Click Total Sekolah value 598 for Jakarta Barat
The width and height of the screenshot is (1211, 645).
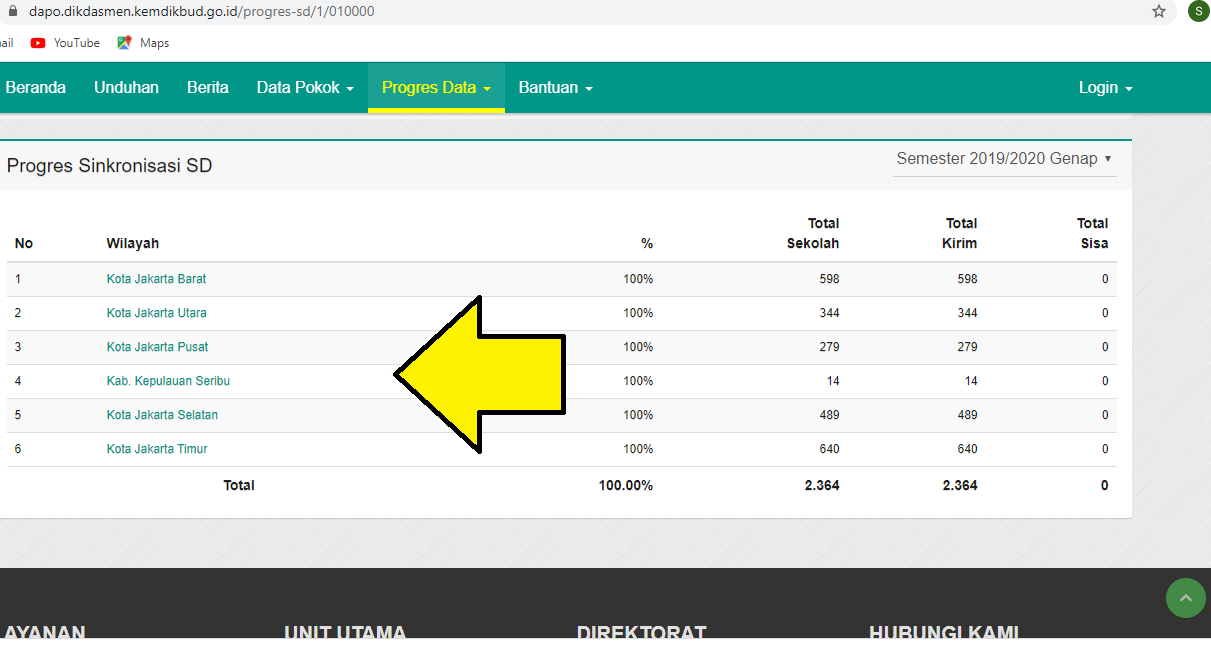point(828,279)
